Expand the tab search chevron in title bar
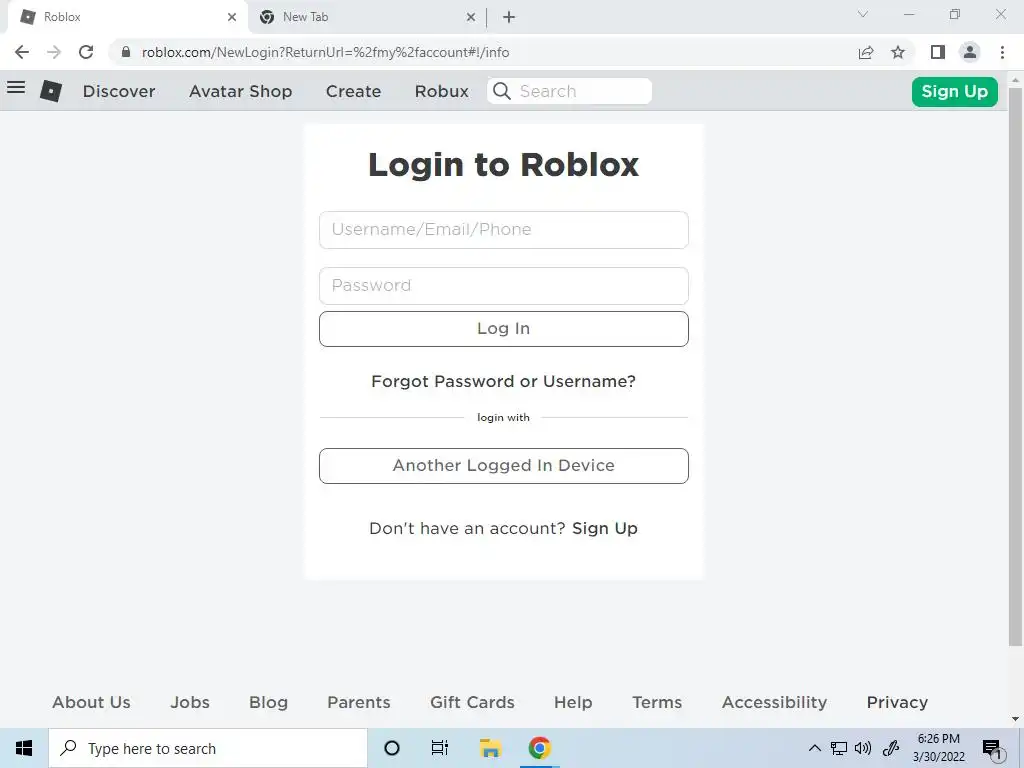 863,14
